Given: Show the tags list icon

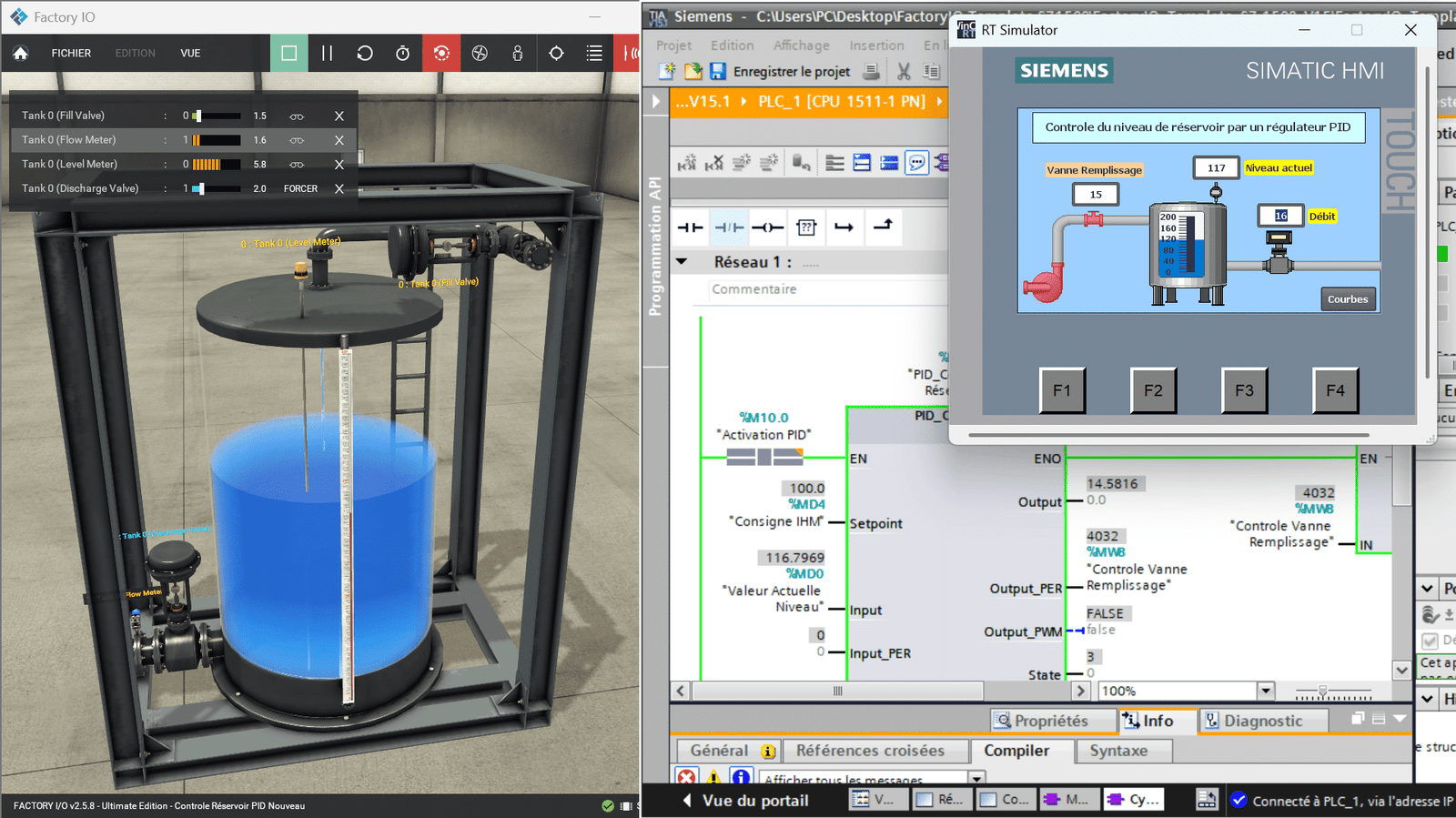Looking at the screenshot, I should (x=594, y=53).
